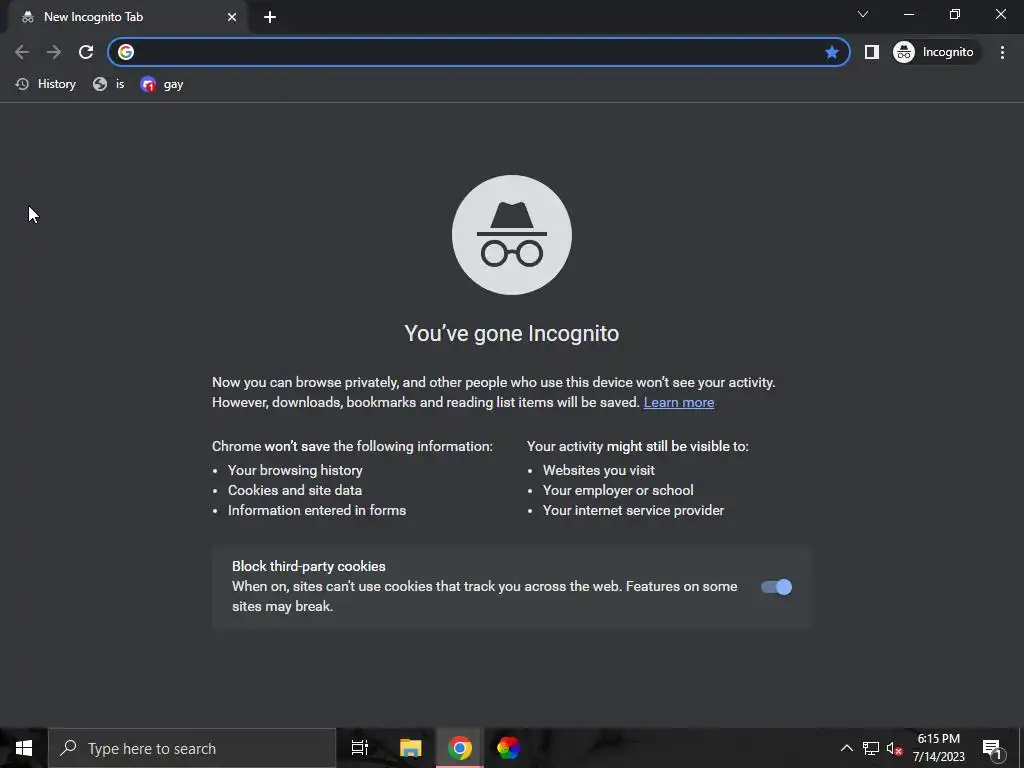
Task: Click the Google icon in address bar
Action: 126,52
